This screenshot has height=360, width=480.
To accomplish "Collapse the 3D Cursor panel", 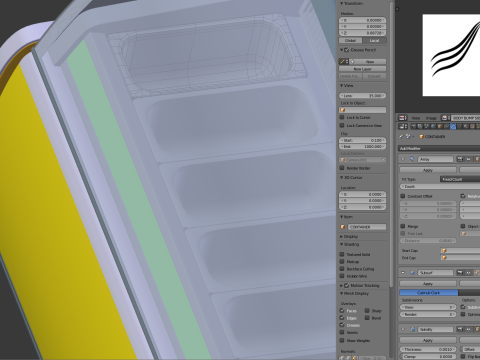I will point(342,178).
